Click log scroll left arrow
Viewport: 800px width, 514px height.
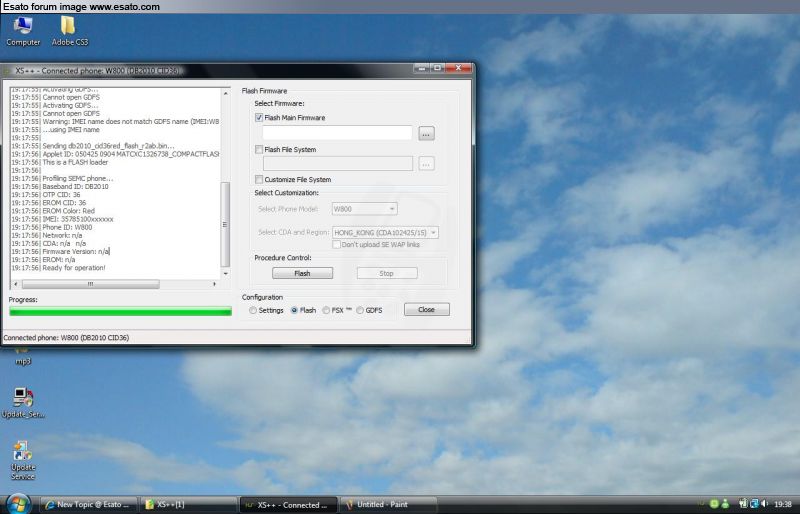pos(16,284)
